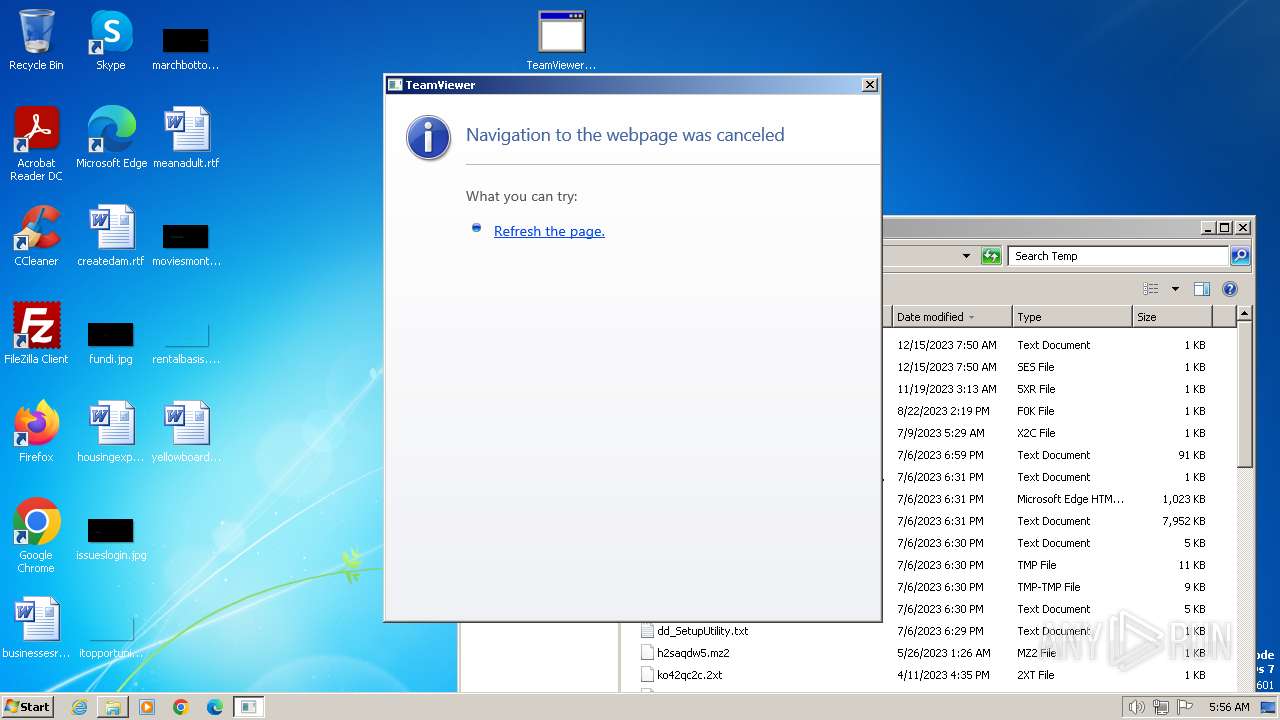The width and height of the screenshot is (1280, 720).
Task: Open Action Center flag icon
Action: click(x=1183, y=707)
